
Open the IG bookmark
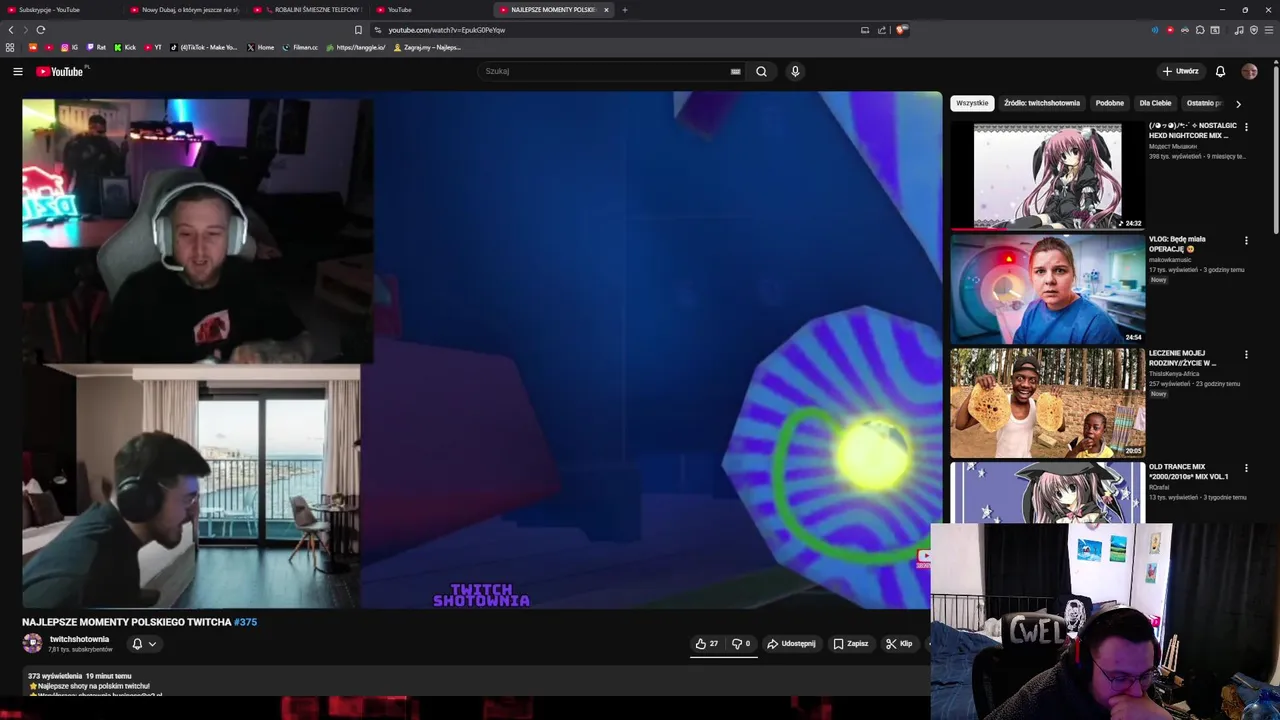tap(70, 47)
